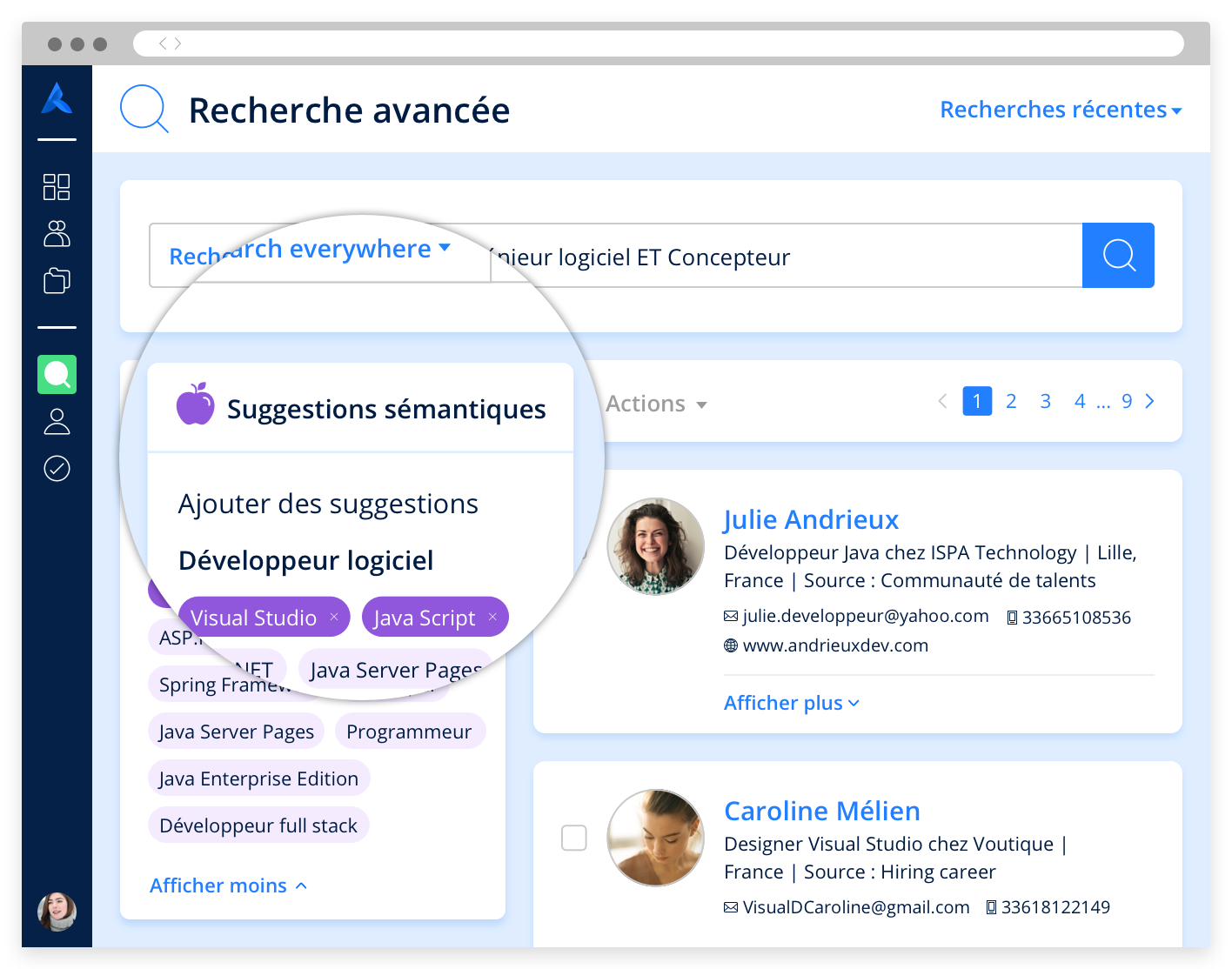Click the search query text field

click(x=787, y=256)
